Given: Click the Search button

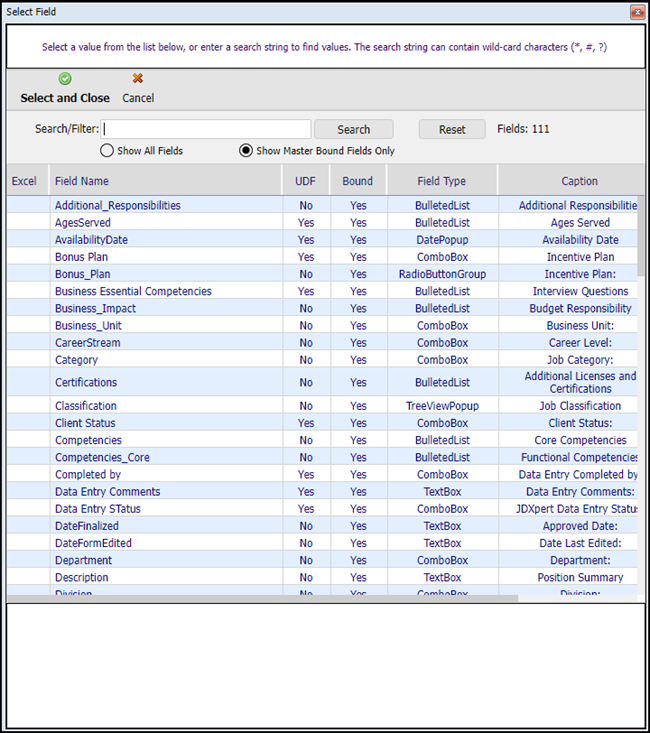Looking at the screenshot, I should 354,129.
